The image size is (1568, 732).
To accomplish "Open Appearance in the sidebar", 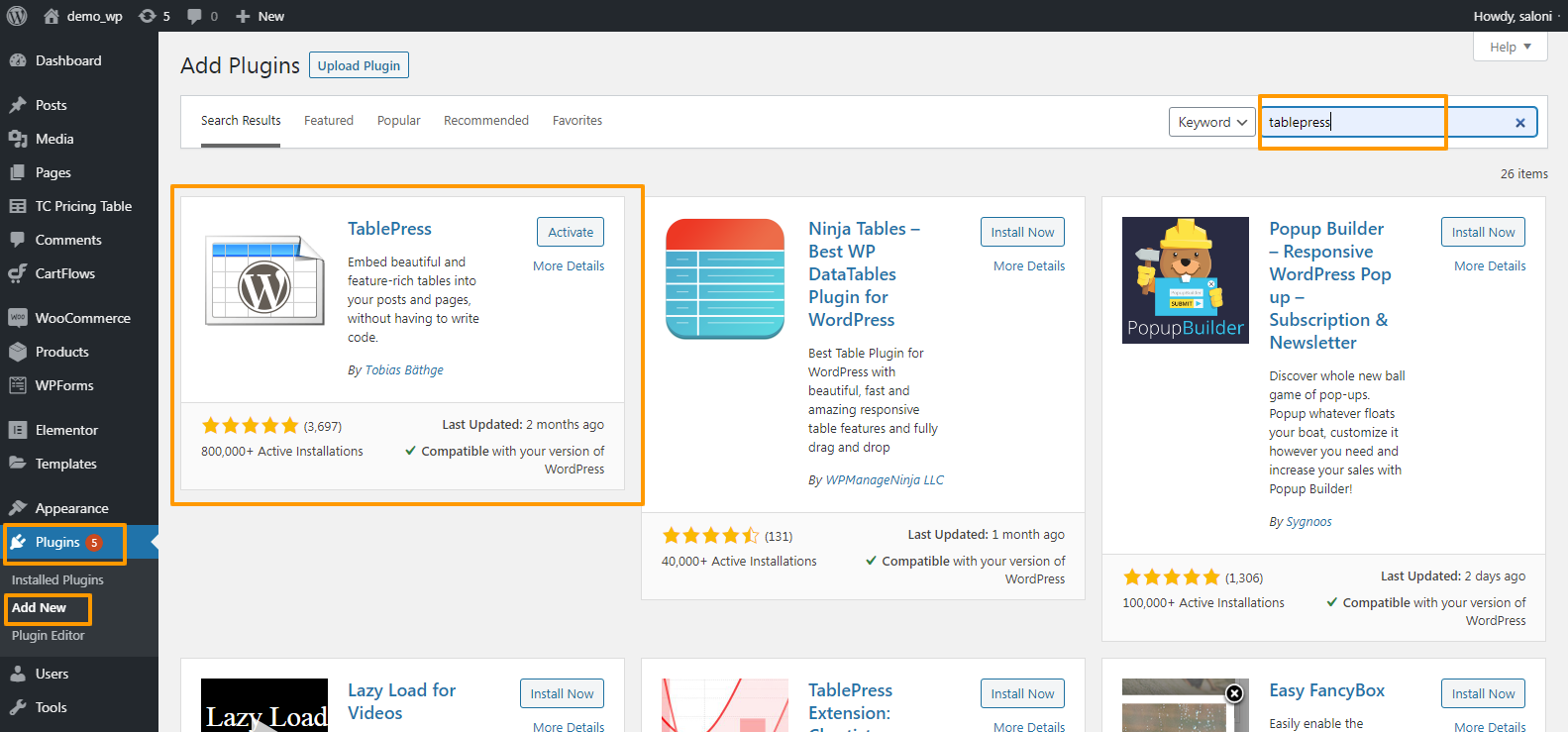I will pyautogui.click(x=71, y=508).
